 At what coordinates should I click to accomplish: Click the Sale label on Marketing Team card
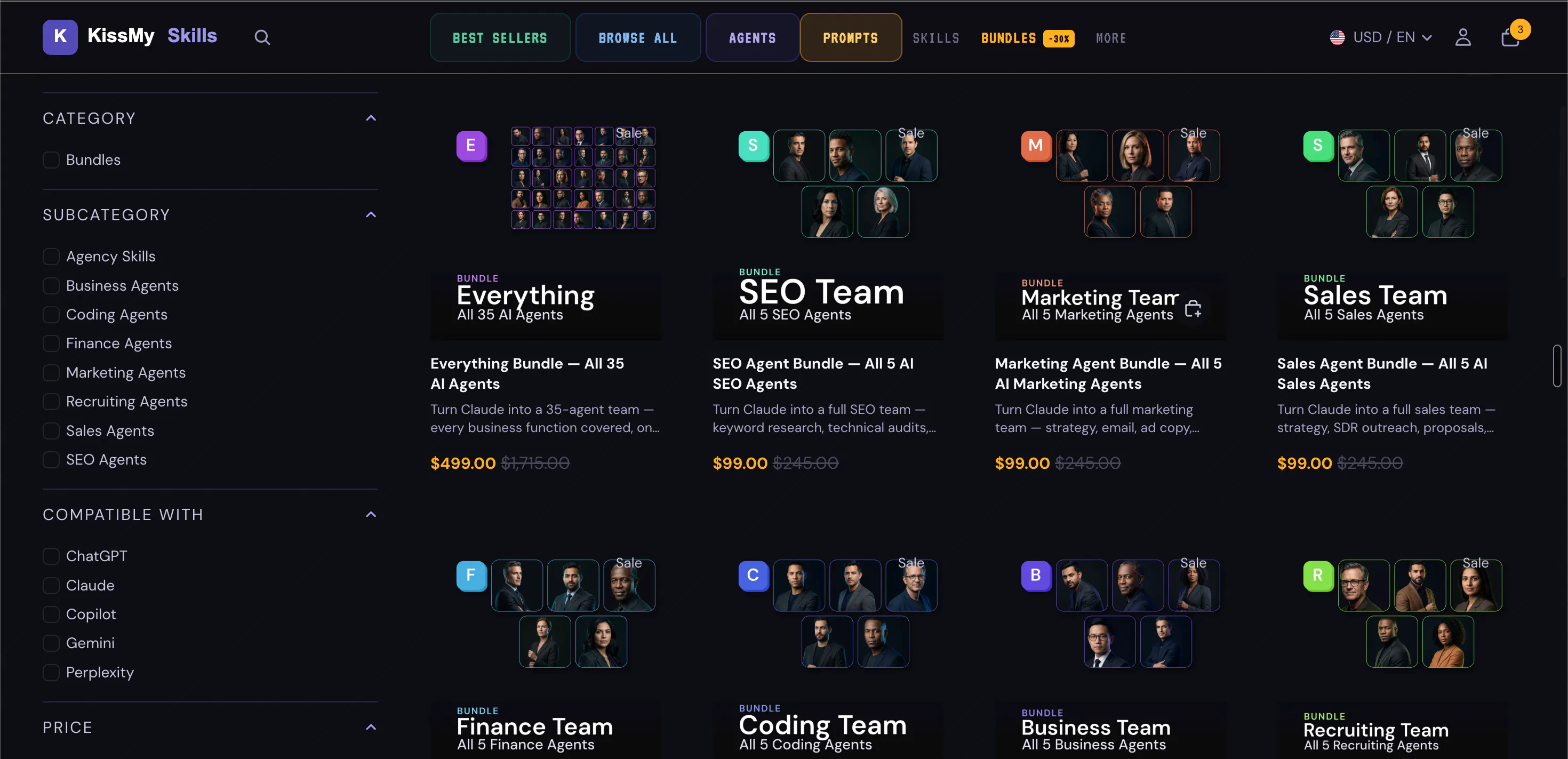[x=1193, y=133]
